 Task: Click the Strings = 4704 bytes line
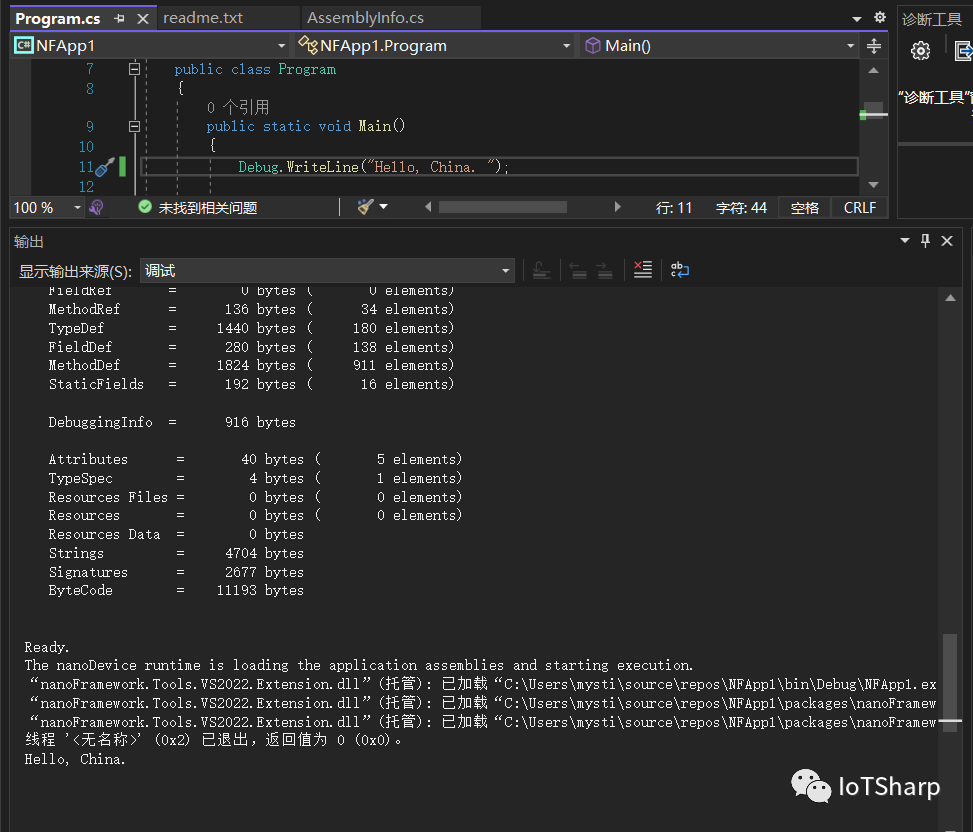click(176, 553)
